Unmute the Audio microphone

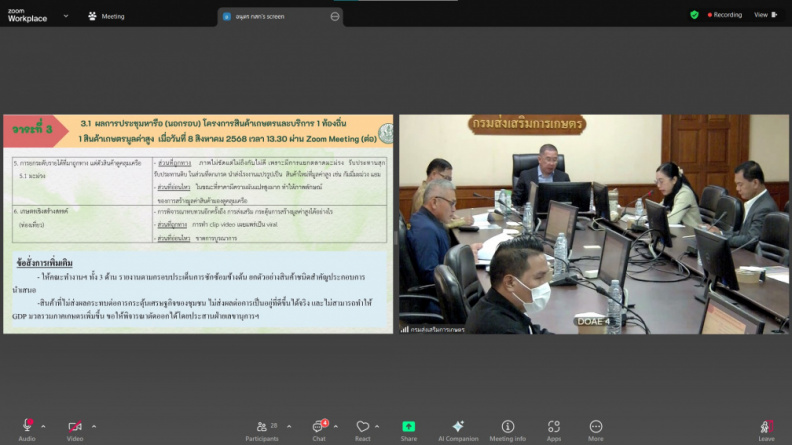(x=27, y=430)
